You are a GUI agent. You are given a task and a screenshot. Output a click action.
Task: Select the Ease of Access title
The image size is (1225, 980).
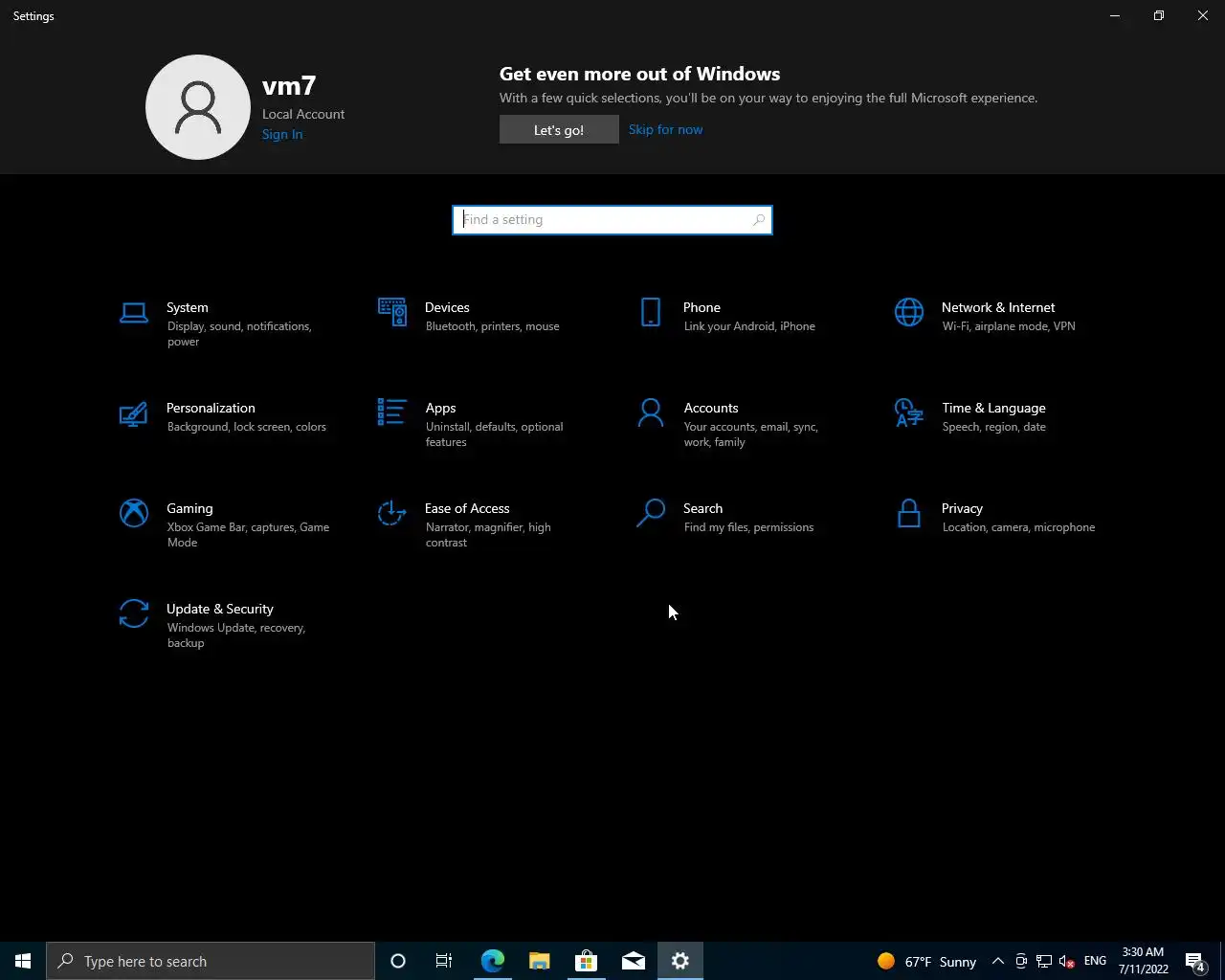pyautogui.click(x=467, y=508)
